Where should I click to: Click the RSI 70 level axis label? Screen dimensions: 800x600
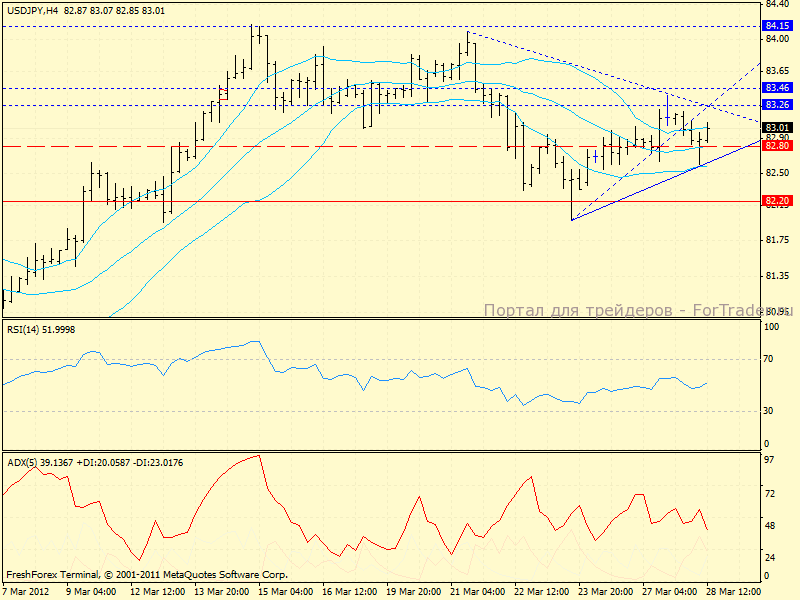click(x=771, y=358)
